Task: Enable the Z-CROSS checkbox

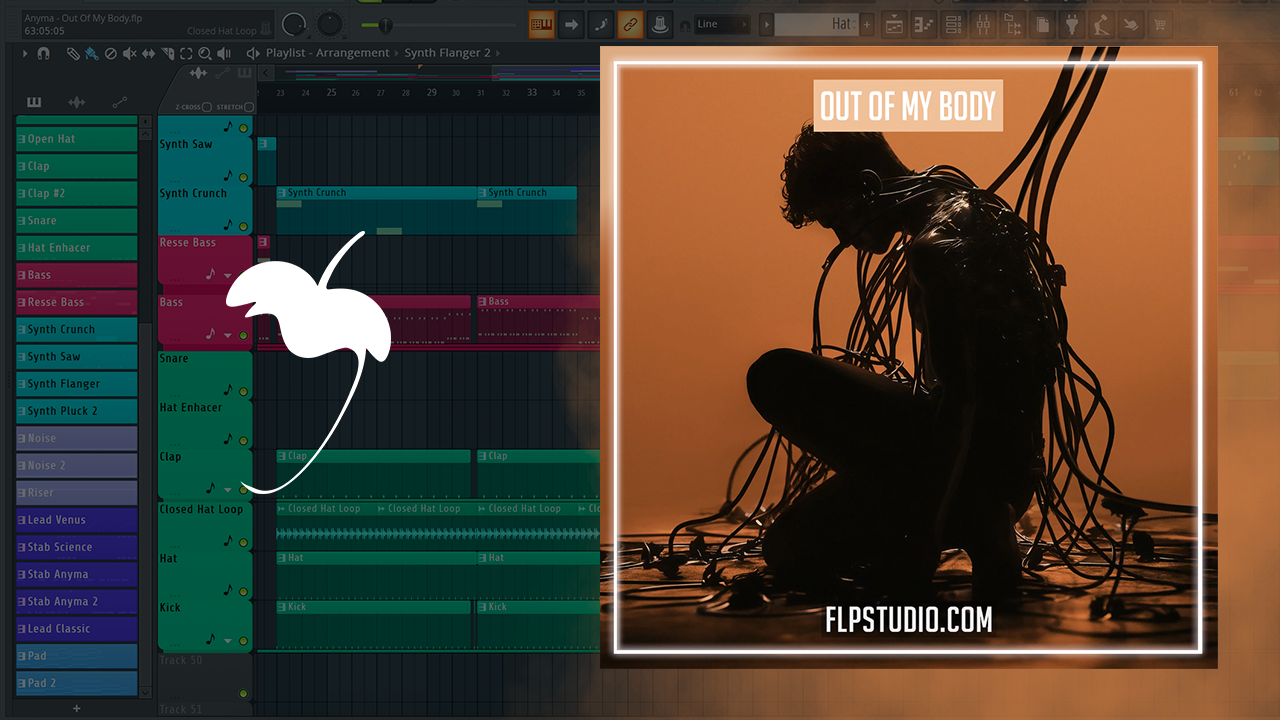Action: (207, 107)
